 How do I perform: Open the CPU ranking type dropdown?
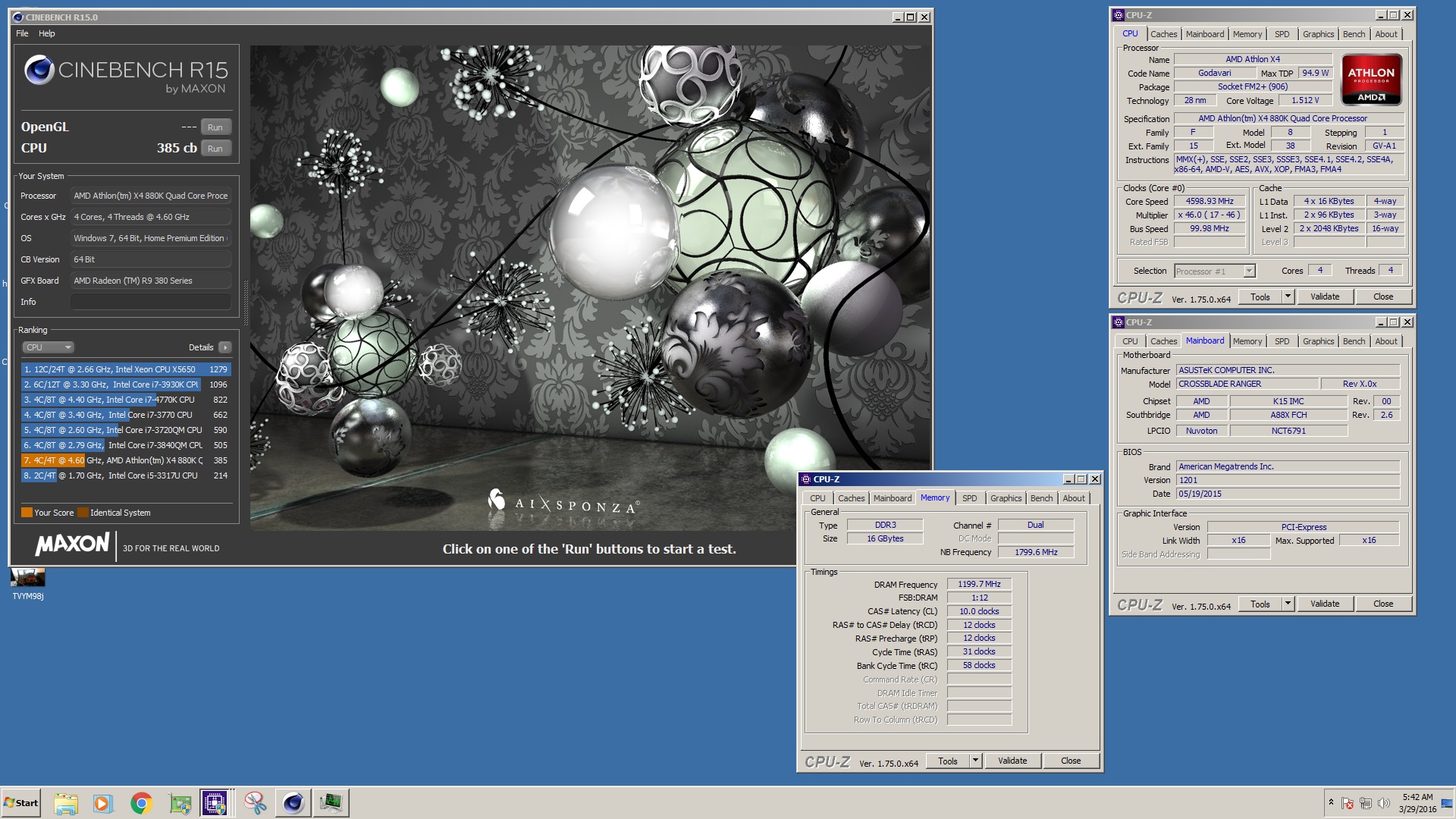[x=48, y=347]
